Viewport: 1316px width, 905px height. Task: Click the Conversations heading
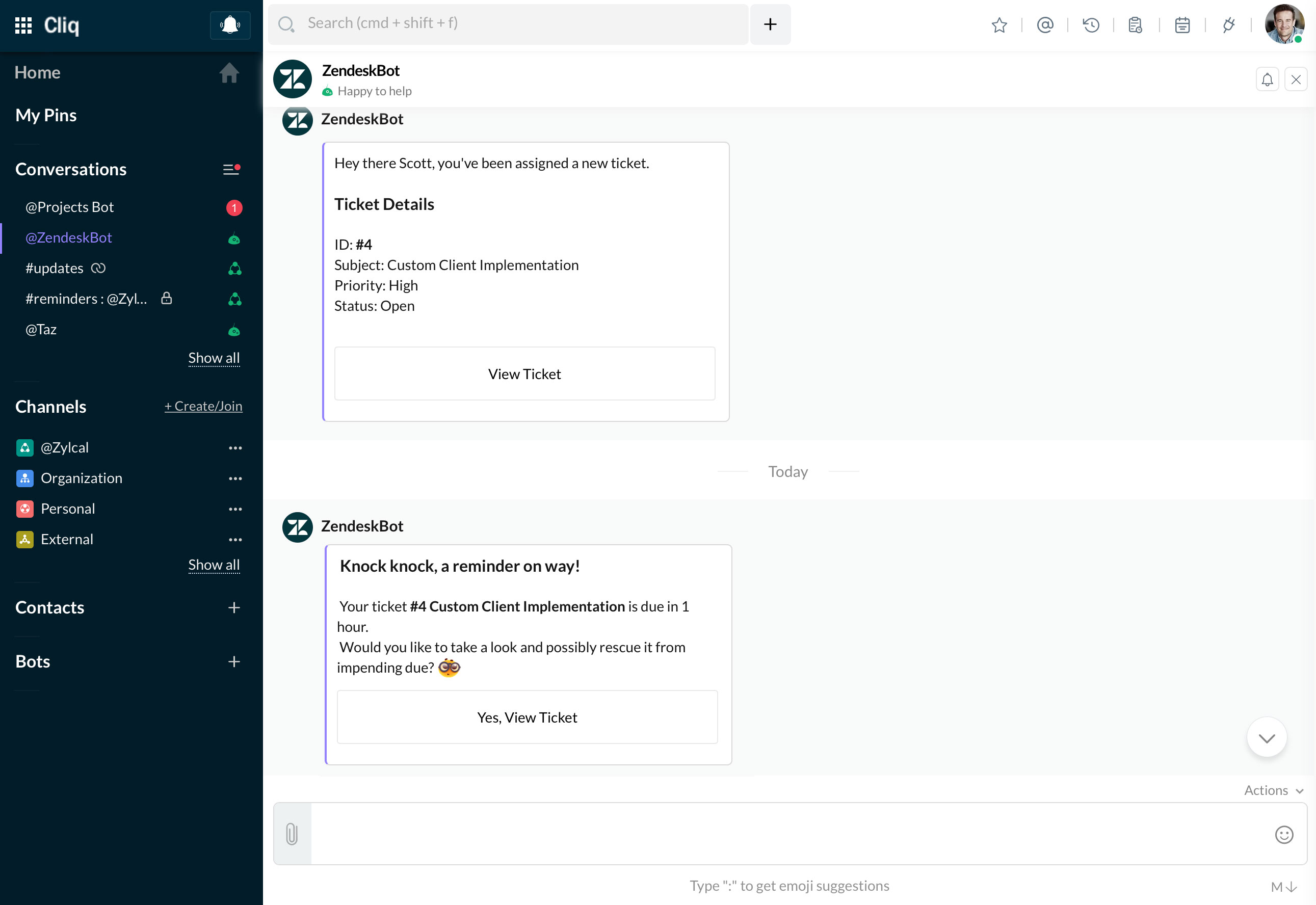pos(71,169)
